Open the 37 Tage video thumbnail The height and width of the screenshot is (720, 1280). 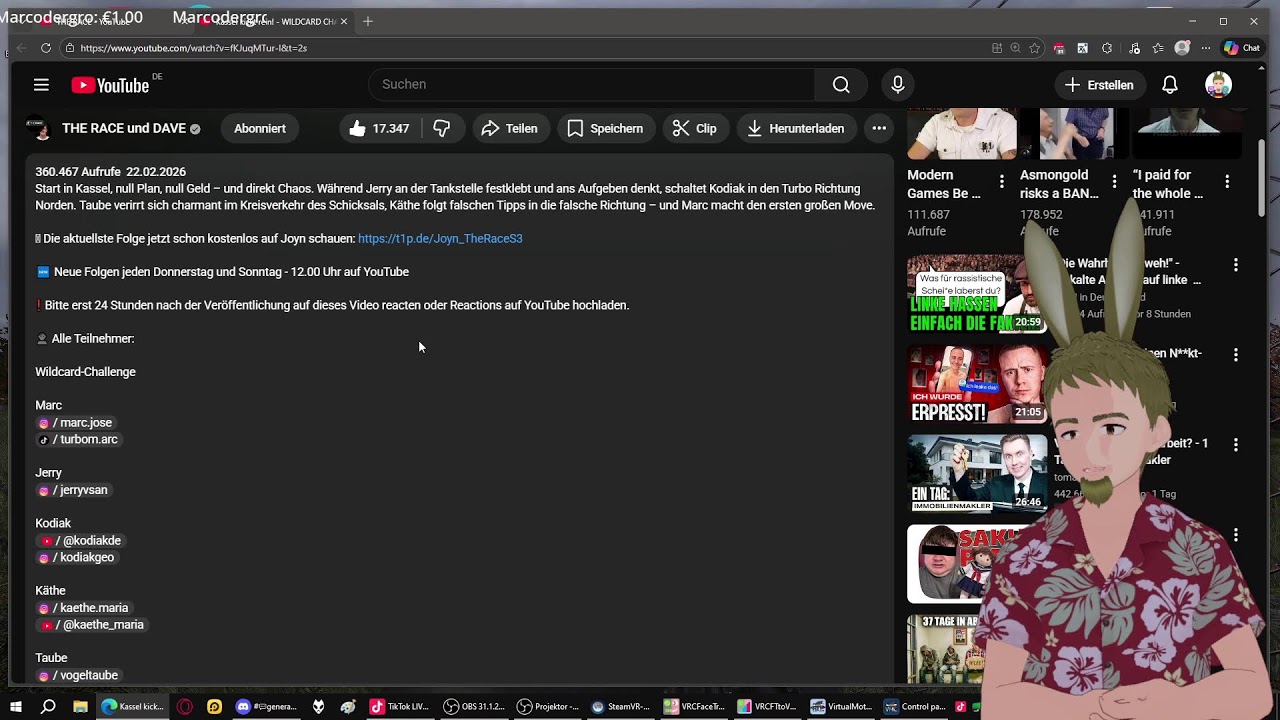[945, 650]
